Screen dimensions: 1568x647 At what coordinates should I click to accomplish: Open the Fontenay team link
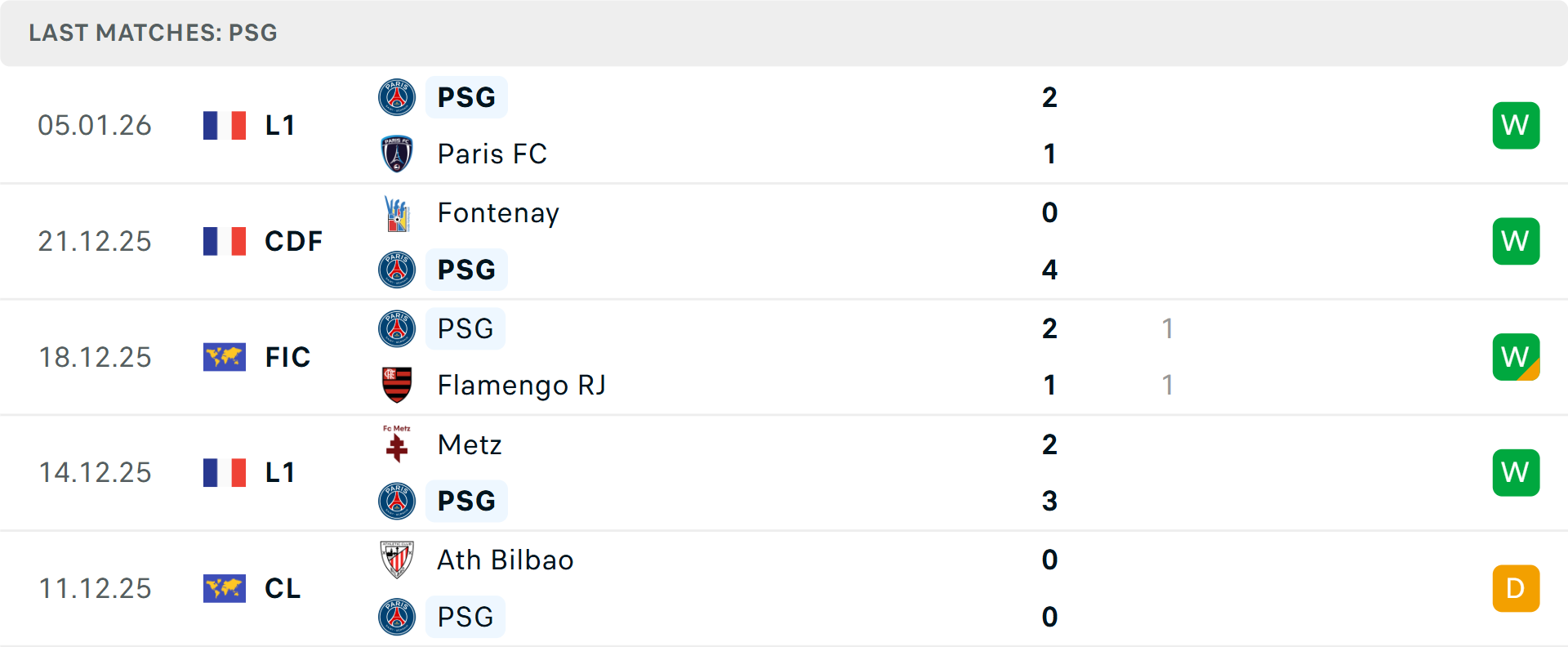coord(498,213)
